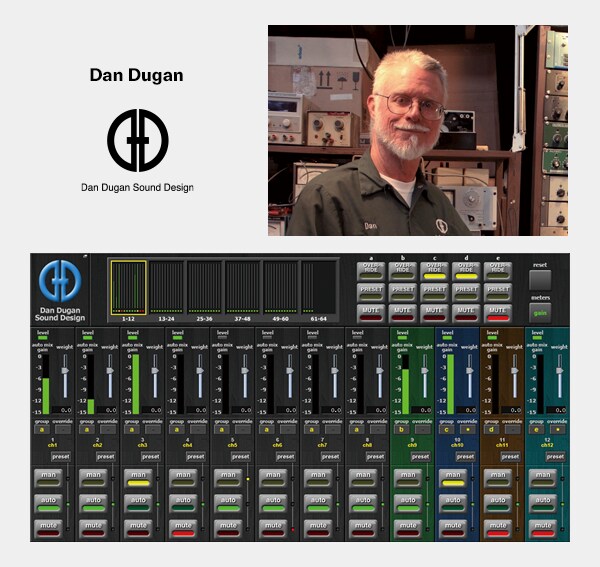Click the weight fader on channel 1
The image size is (600, 567).
pyautogui.click(x=65, y=372)
